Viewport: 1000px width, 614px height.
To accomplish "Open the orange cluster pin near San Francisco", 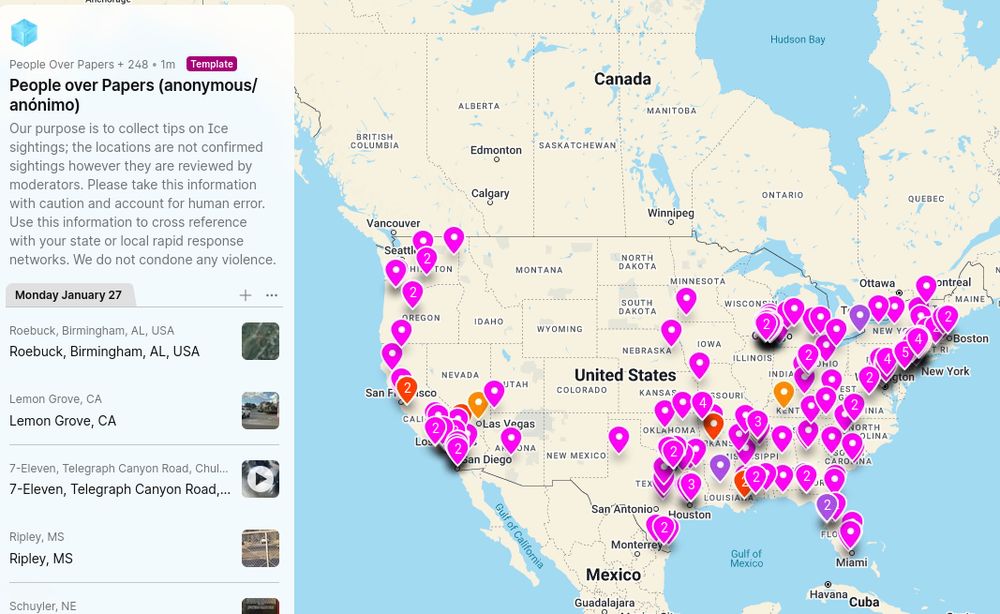I will pyautogui.click(x=406, y=386).
